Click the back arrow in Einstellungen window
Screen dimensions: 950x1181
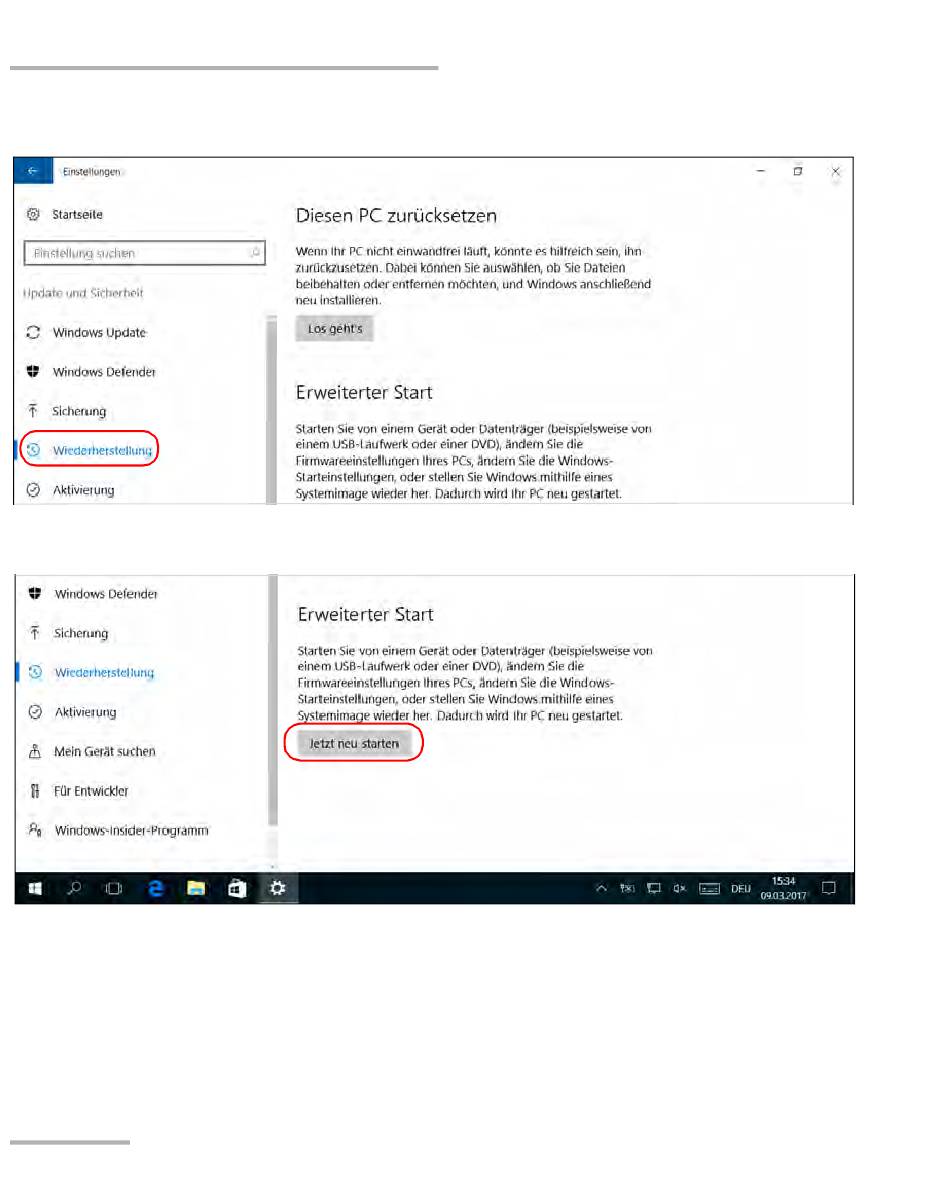[32, 172]
